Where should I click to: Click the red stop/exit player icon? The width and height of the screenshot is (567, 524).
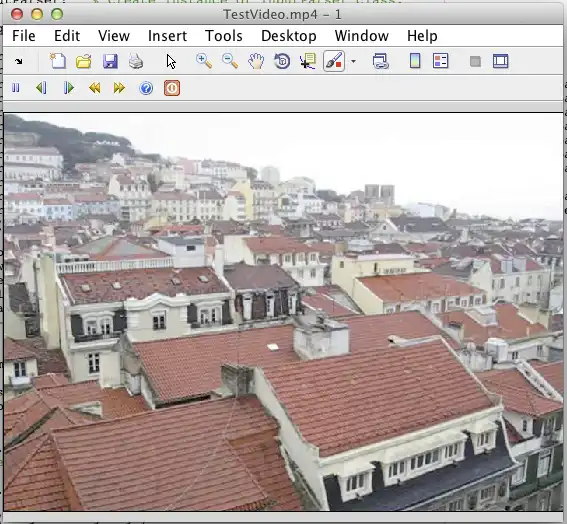(x=172, y=88)
